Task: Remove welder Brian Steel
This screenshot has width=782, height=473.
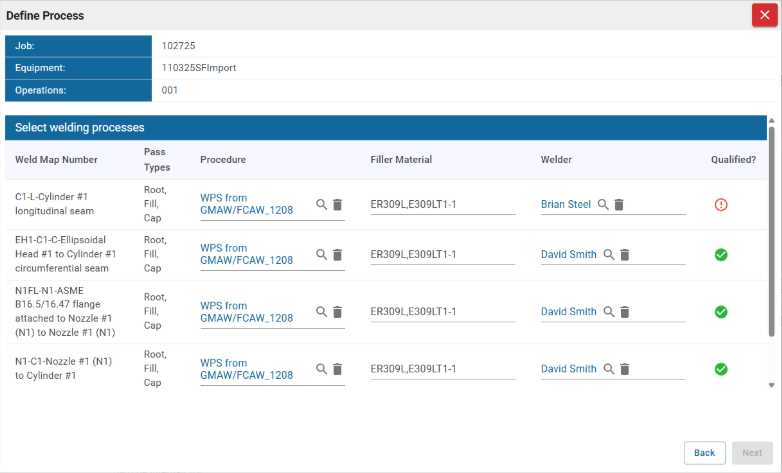Action: pos(619,204)
